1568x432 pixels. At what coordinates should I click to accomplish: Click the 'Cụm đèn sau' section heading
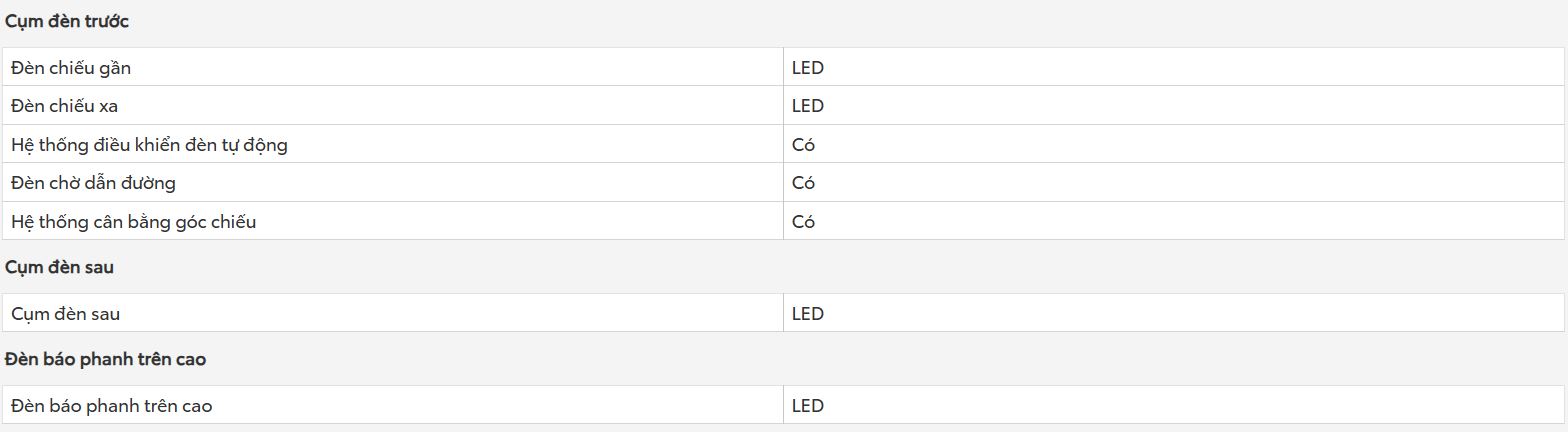60,268
